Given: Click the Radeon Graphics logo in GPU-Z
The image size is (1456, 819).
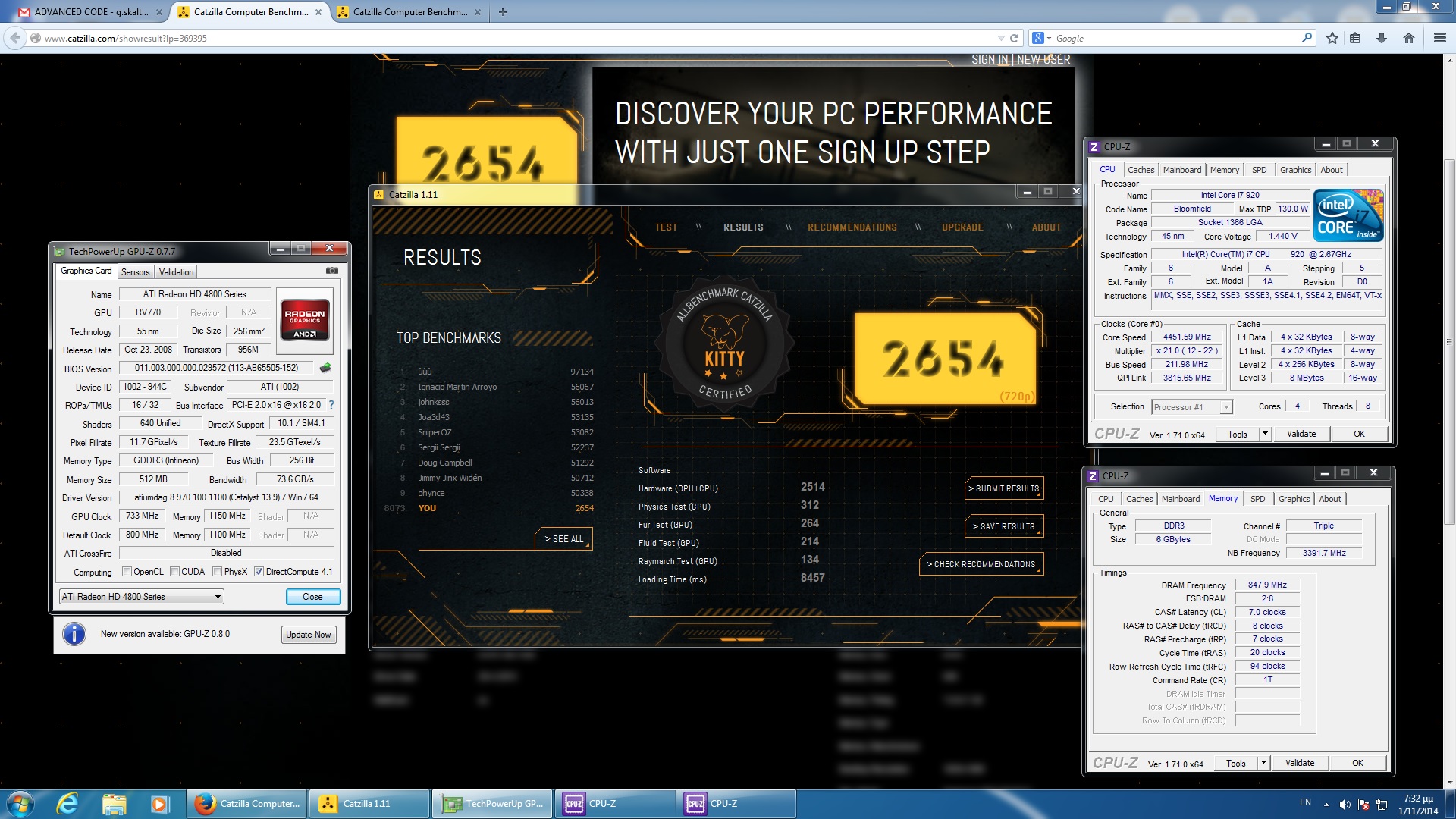Looking at the screenshot, I should pos(304,322).
